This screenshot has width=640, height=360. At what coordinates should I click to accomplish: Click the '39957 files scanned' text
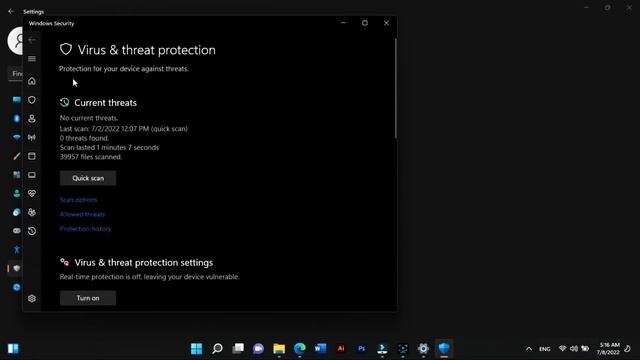coord(91,157)
